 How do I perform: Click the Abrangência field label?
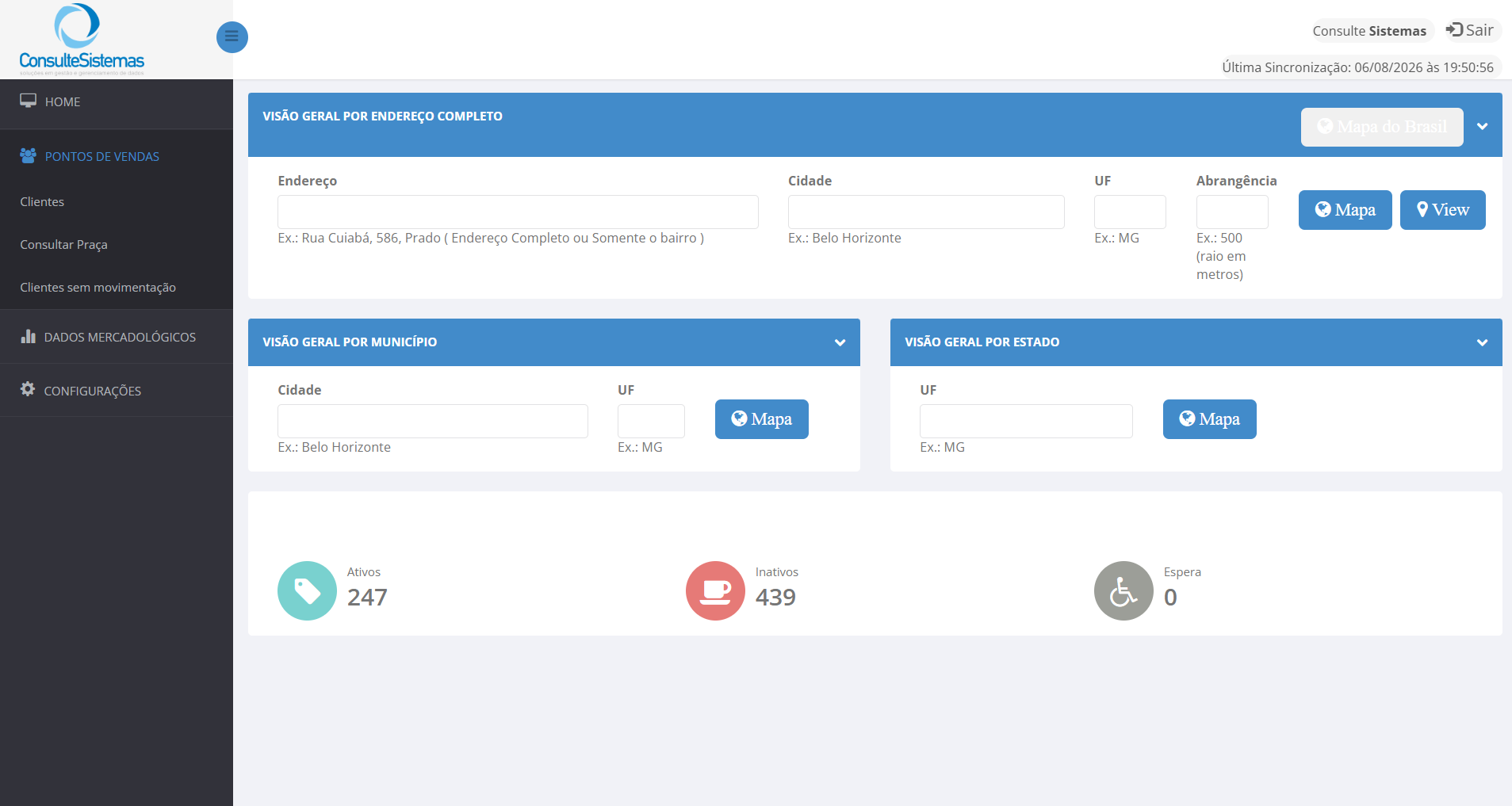(x=1236, y=181)
